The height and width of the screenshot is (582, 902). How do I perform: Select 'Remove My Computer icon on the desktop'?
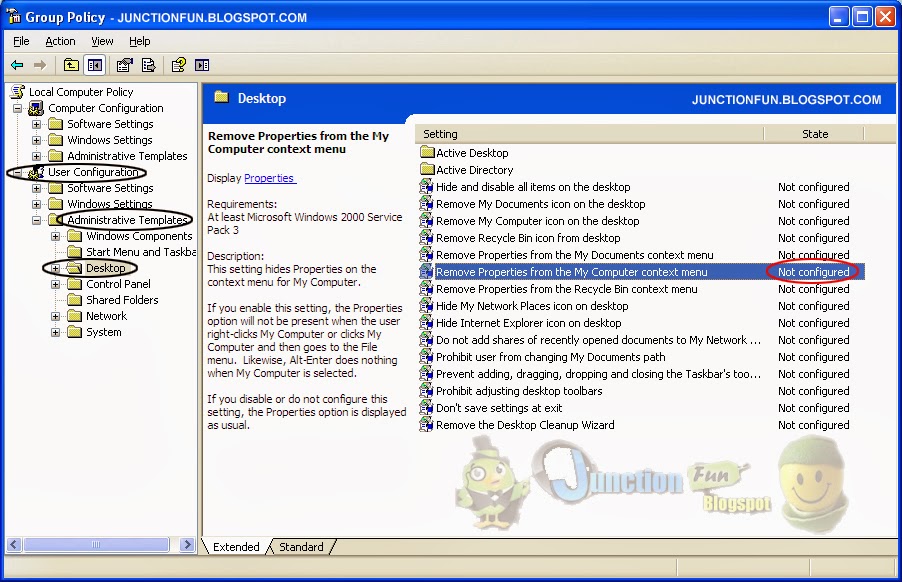pos(537,221)
